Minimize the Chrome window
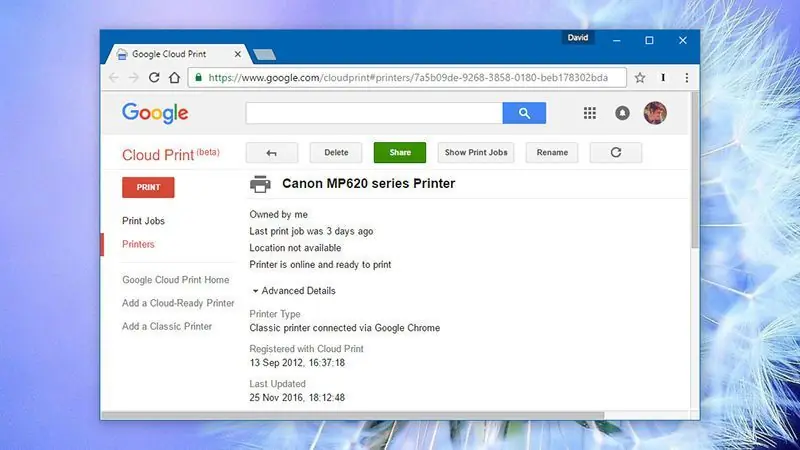 [616, 40]
